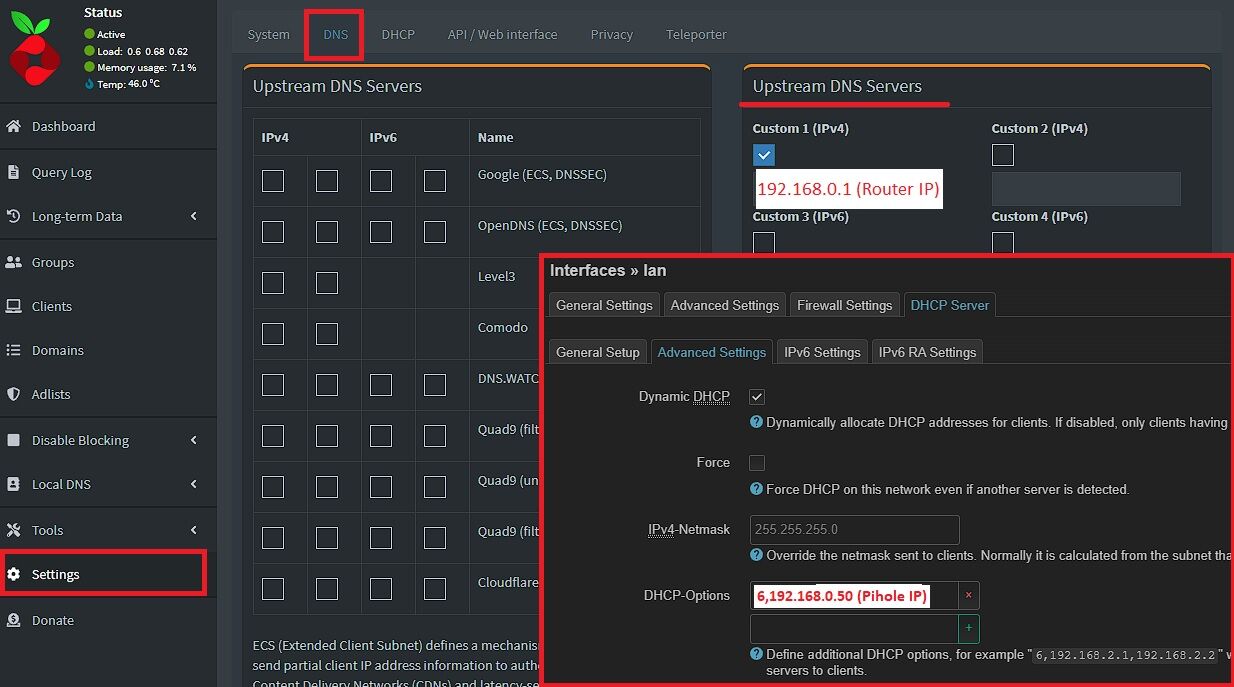Click the IPv4-Netmask input field
1234x687 pixels.
(x=855, y=529)
